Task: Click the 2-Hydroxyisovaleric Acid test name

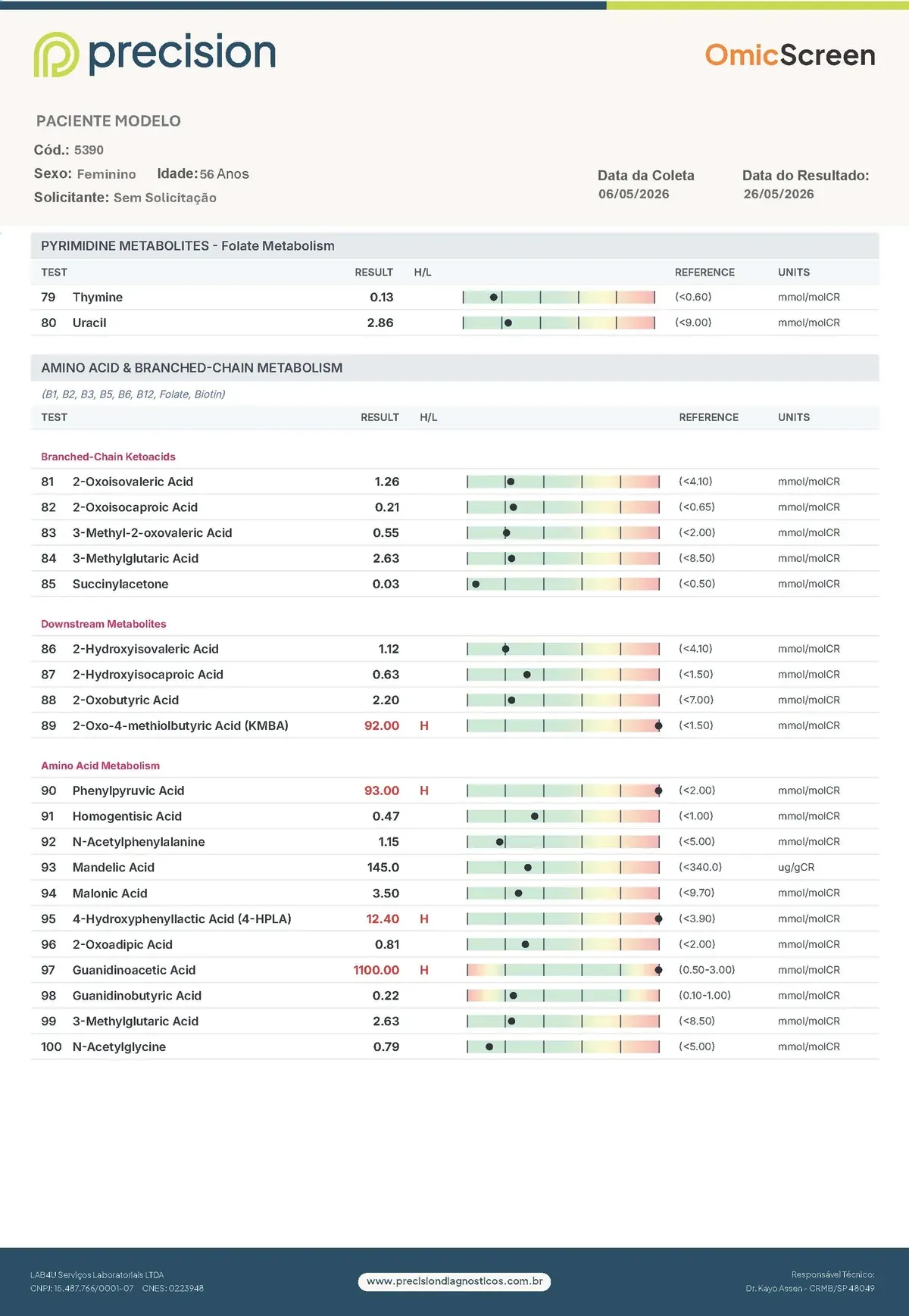Action: tap(145, 649)
